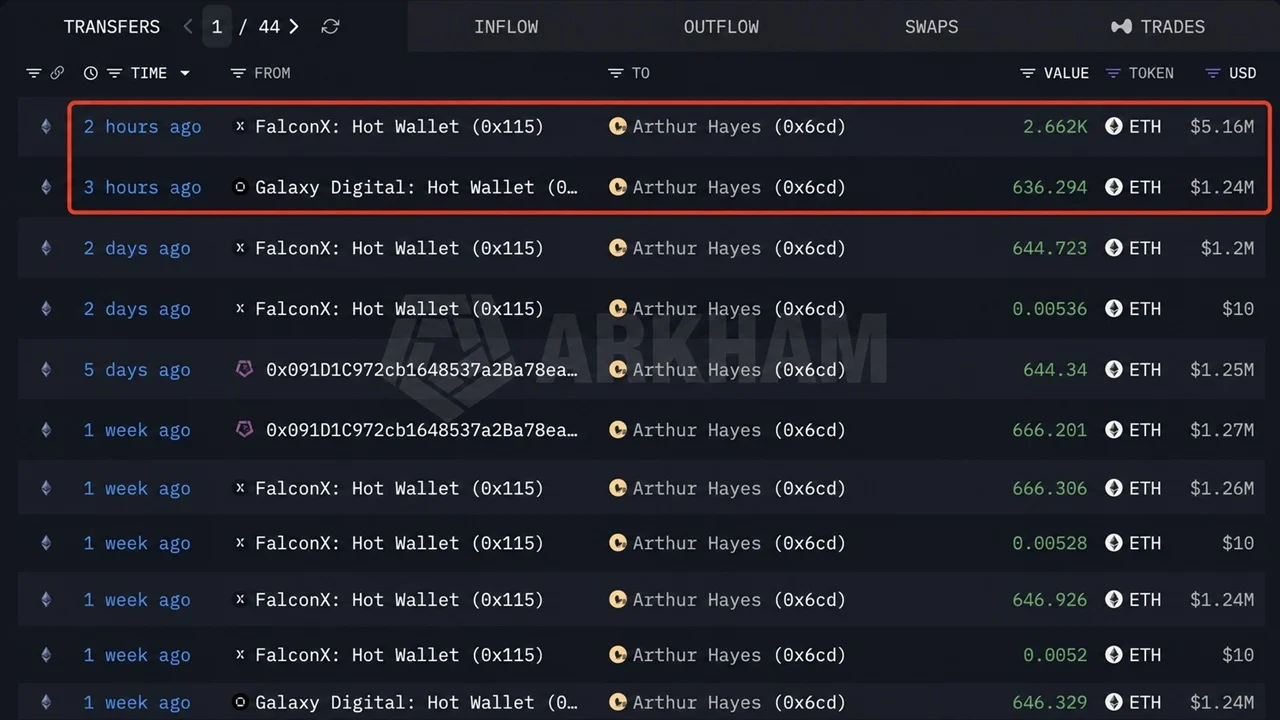Click purple entity icon in 5 days ago row
This screenshot has width=1280, height=720.
coord(244,369)
